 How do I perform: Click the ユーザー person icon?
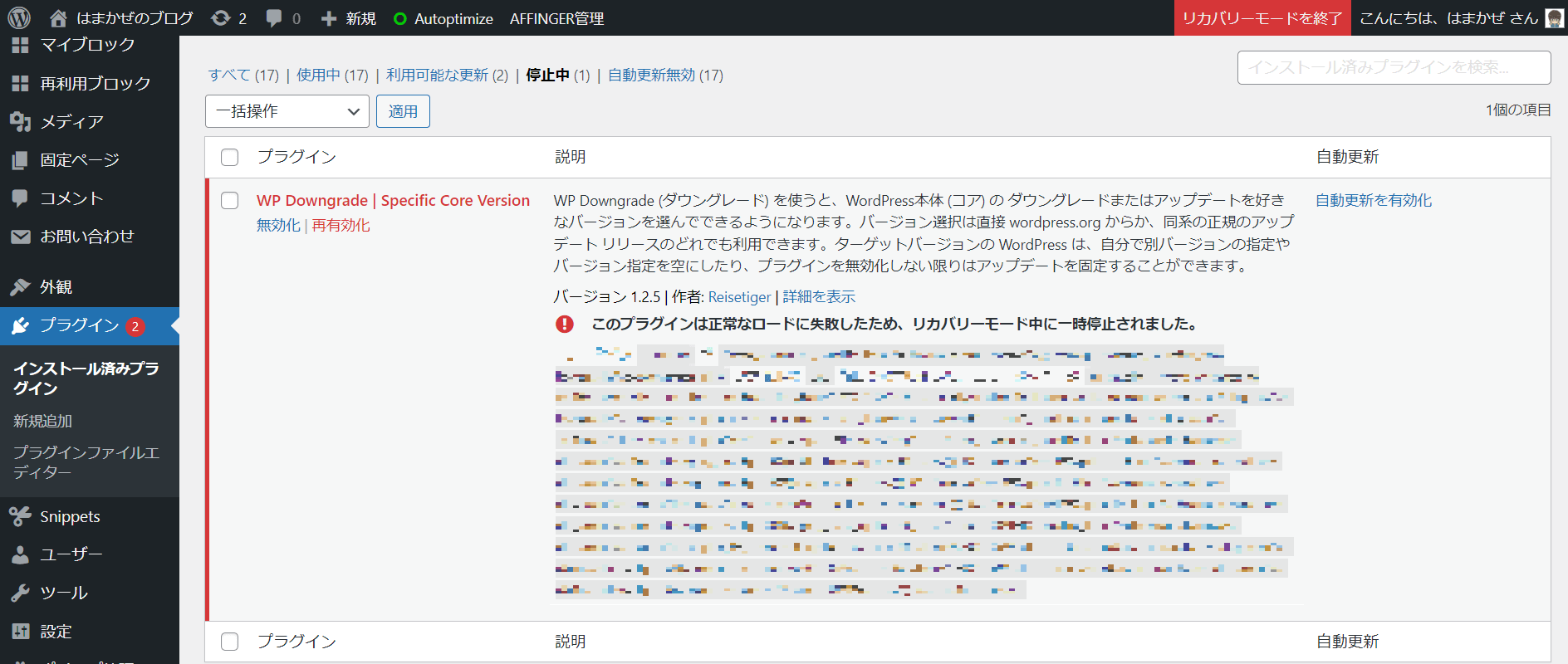[20, 554]
